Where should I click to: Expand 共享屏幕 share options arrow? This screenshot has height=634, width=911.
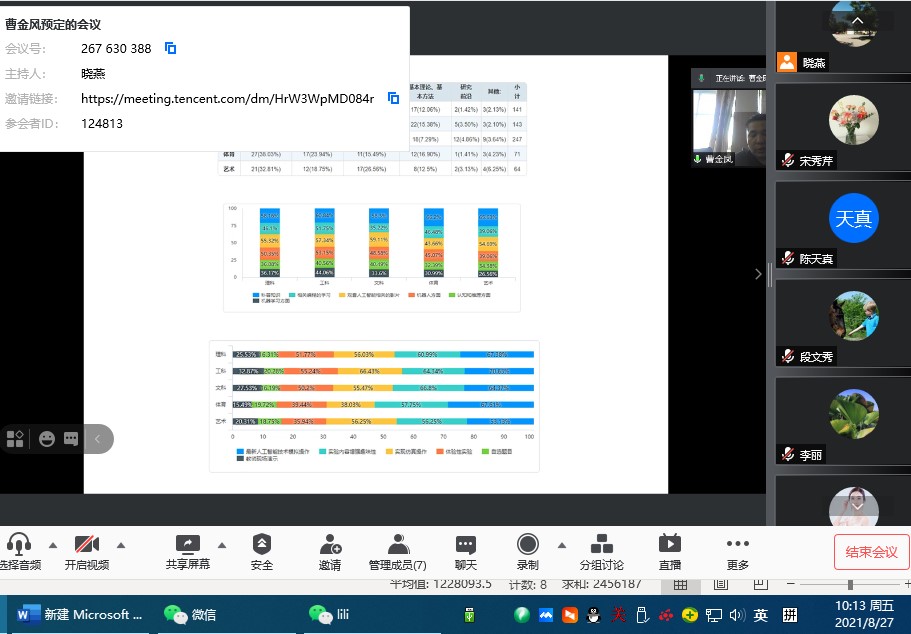coord(222,545)
